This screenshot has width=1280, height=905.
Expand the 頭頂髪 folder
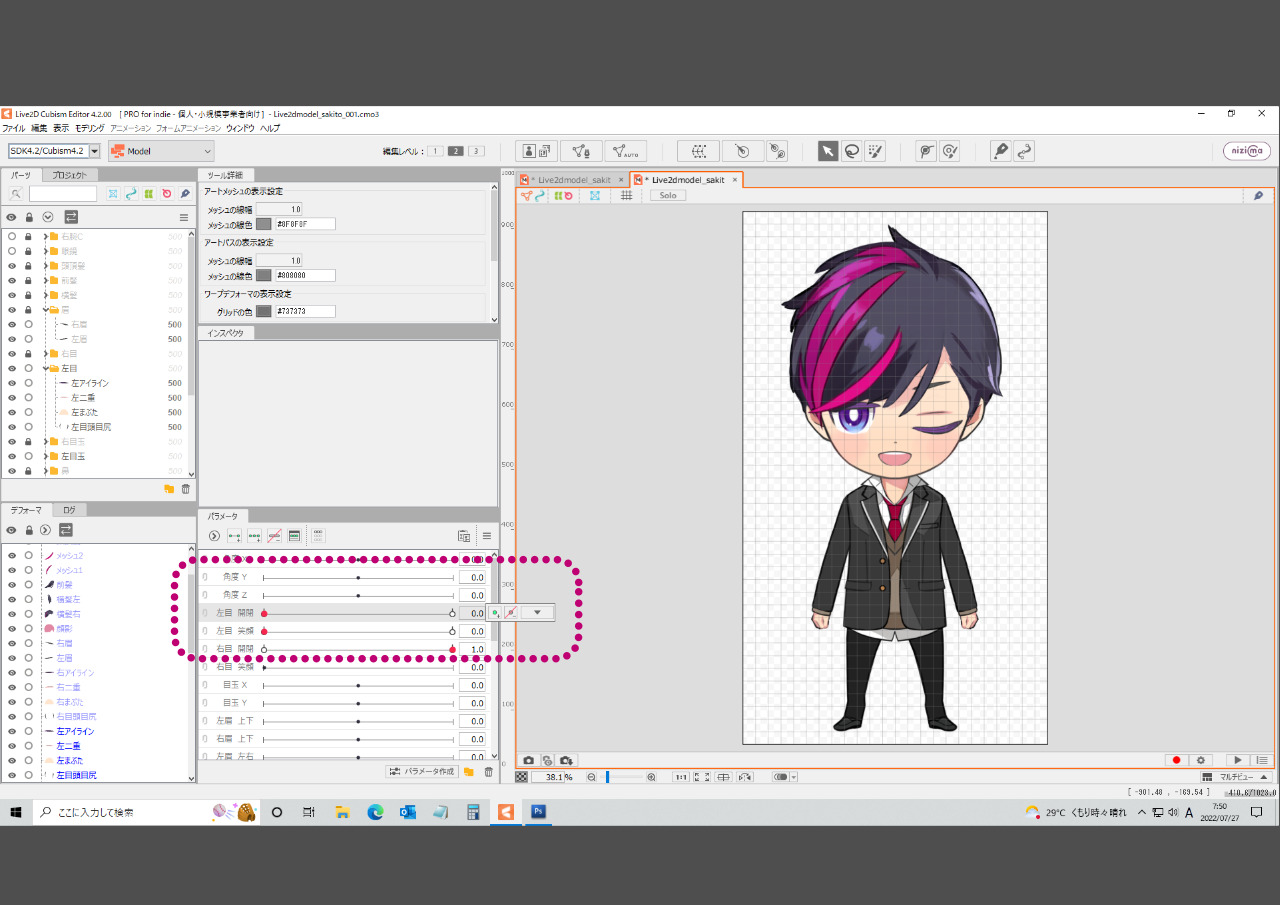tap(45, 266)
